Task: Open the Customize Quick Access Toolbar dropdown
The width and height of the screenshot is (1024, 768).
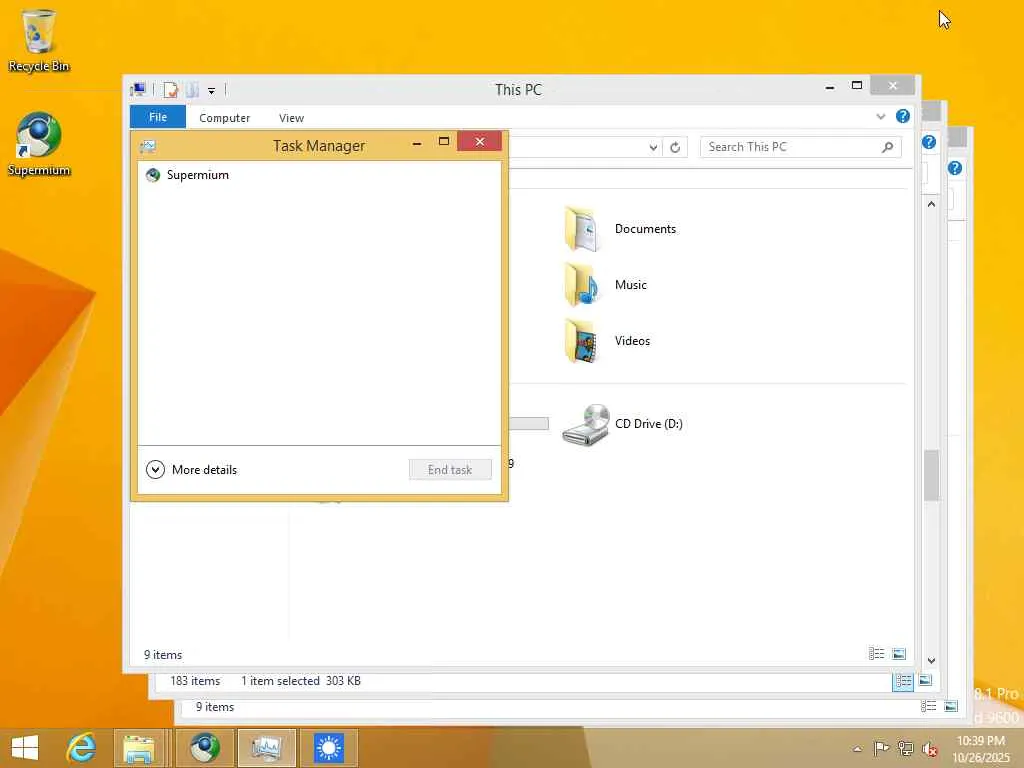Action: click(212, 91)
